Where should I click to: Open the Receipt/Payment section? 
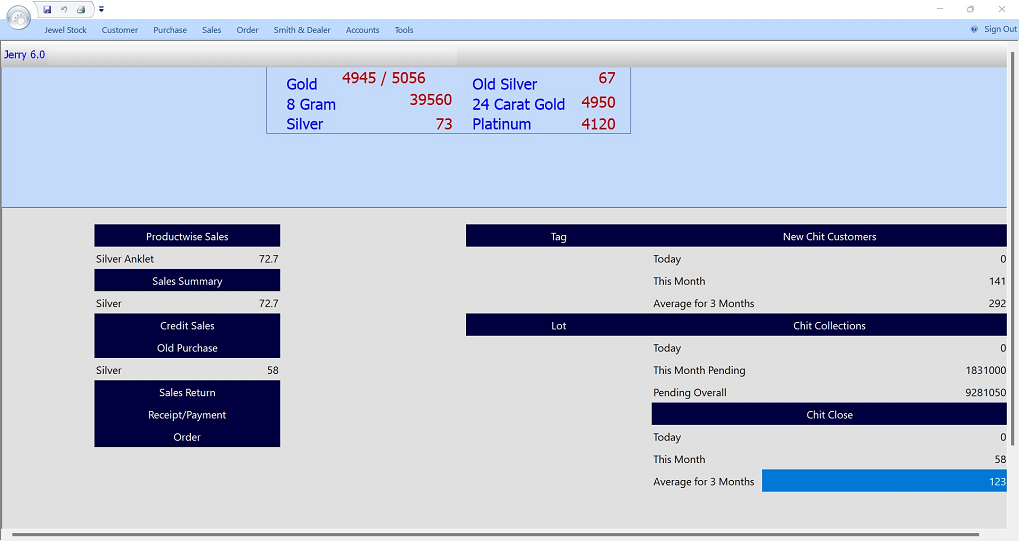(x=187, y=415)
